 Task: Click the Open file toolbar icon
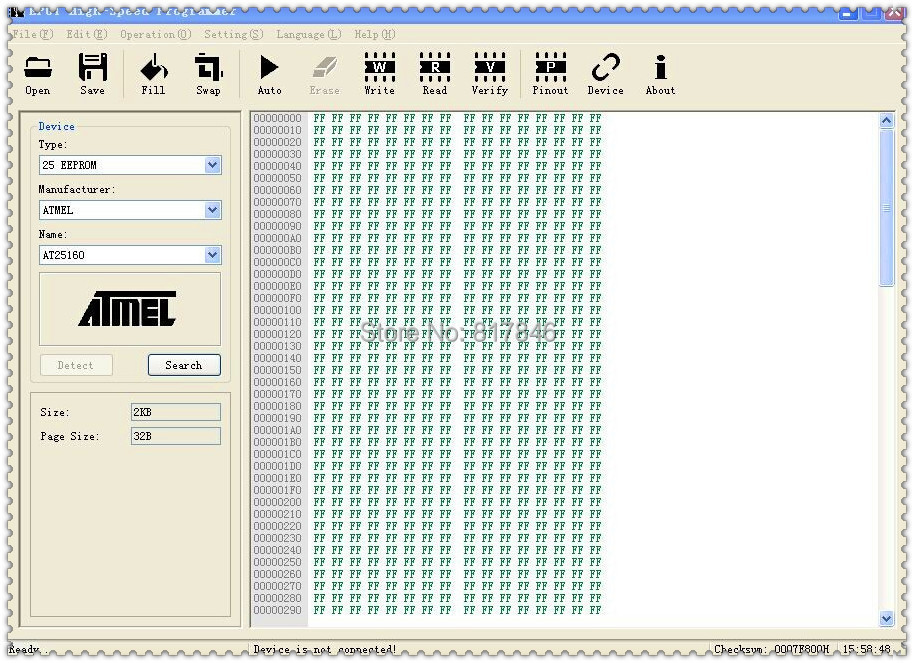(x=37, y=74)
